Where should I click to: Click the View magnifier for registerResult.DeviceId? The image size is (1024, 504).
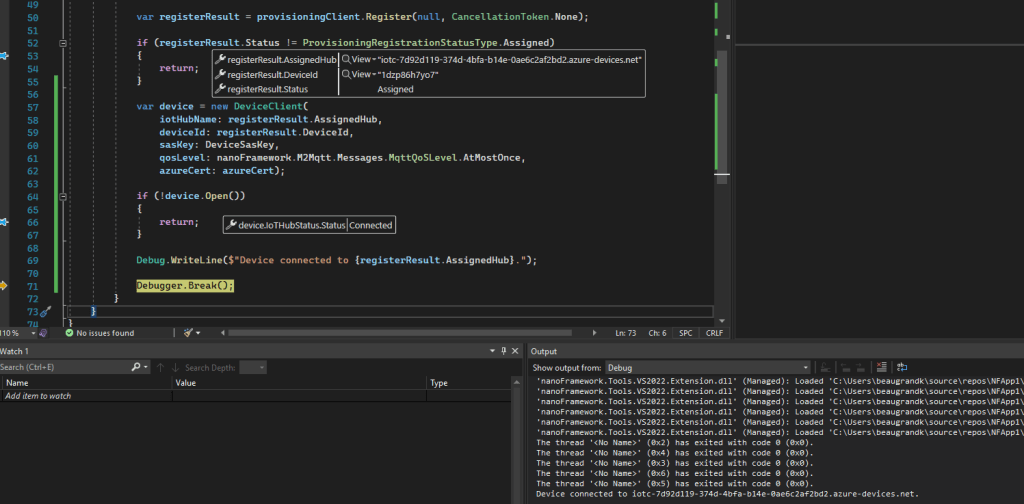(346, 75)
